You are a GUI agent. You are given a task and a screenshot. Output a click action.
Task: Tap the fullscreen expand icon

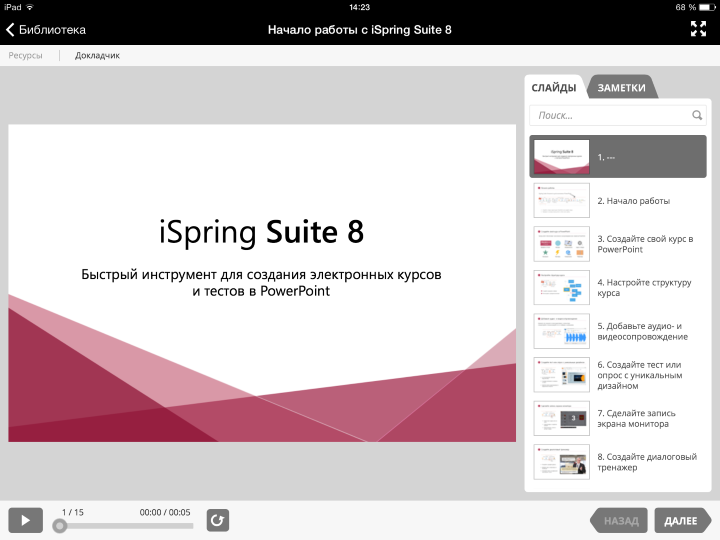[x=698, y=29]
